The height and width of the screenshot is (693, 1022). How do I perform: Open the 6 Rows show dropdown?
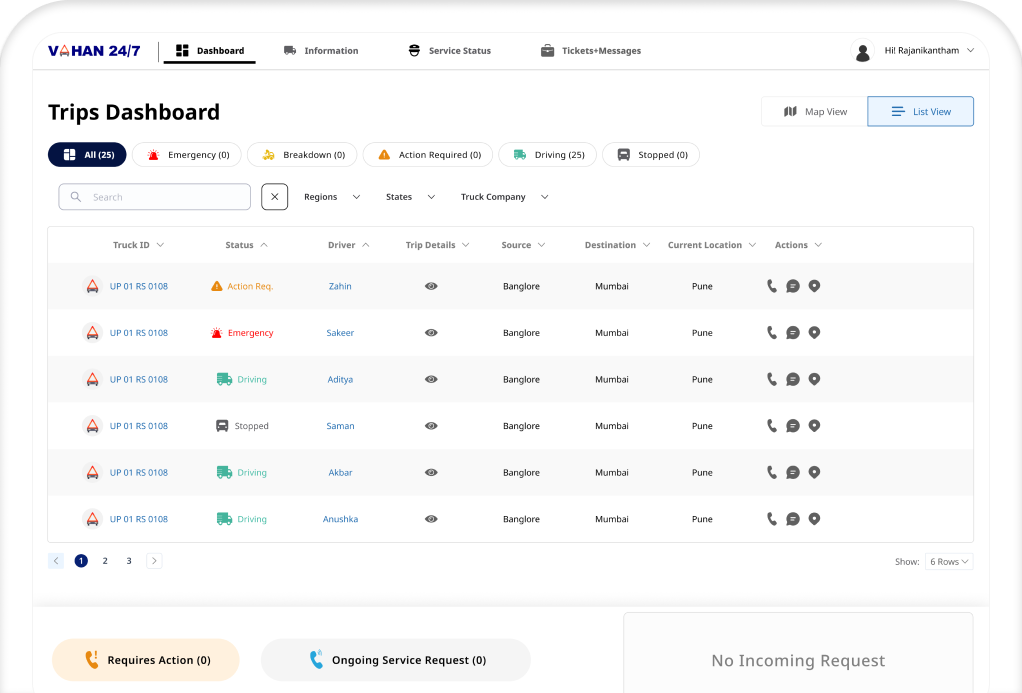click(948, 562)
